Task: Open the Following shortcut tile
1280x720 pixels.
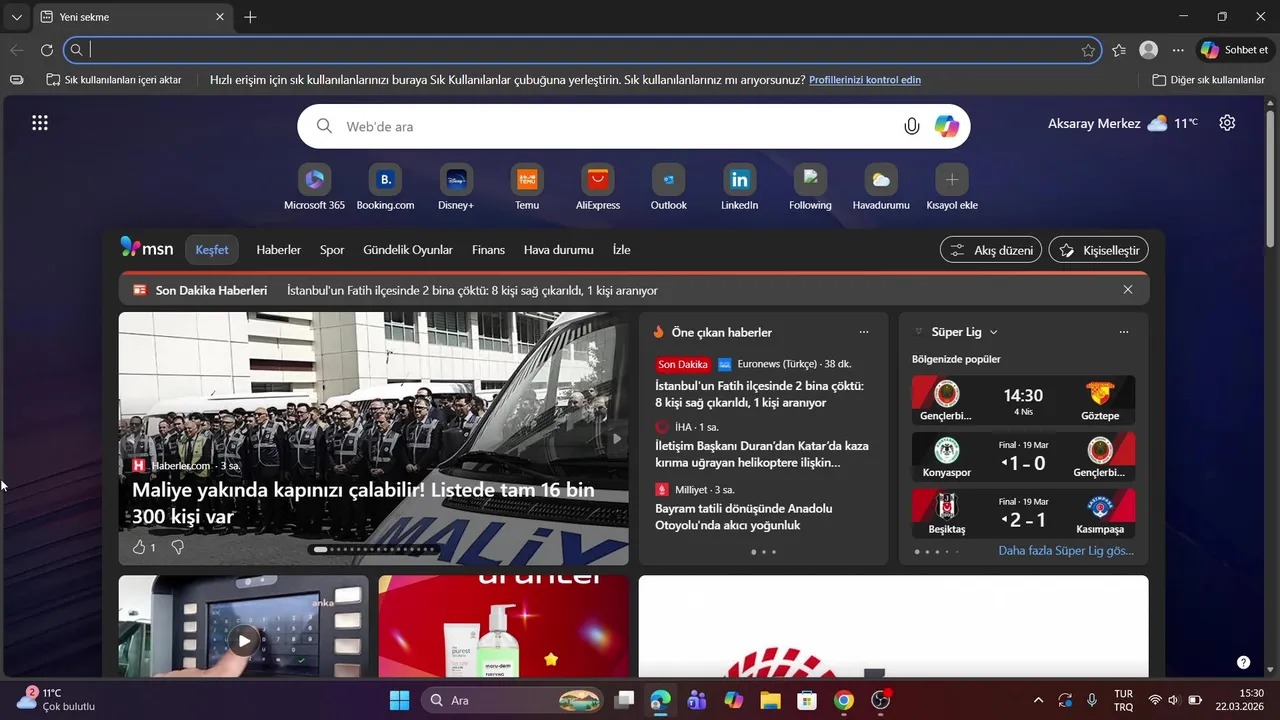Action: pos(810,187)
